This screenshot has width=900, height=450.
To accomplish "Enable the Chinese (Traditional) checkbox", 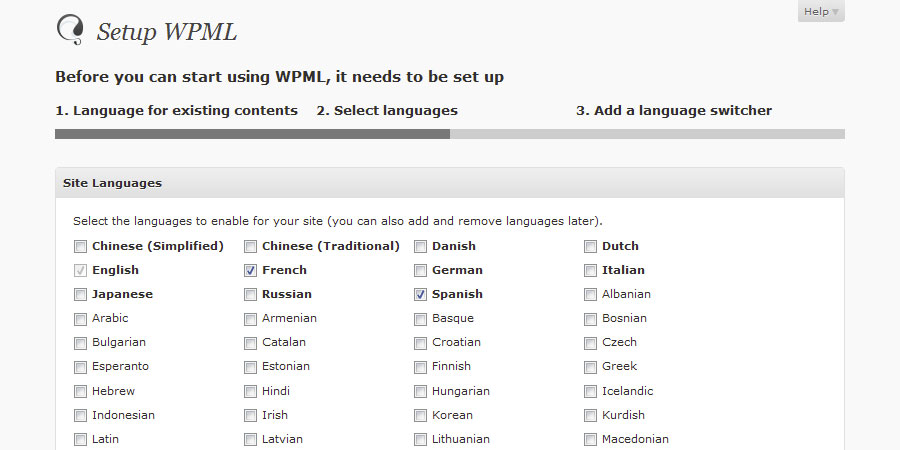I will point(250,247).
